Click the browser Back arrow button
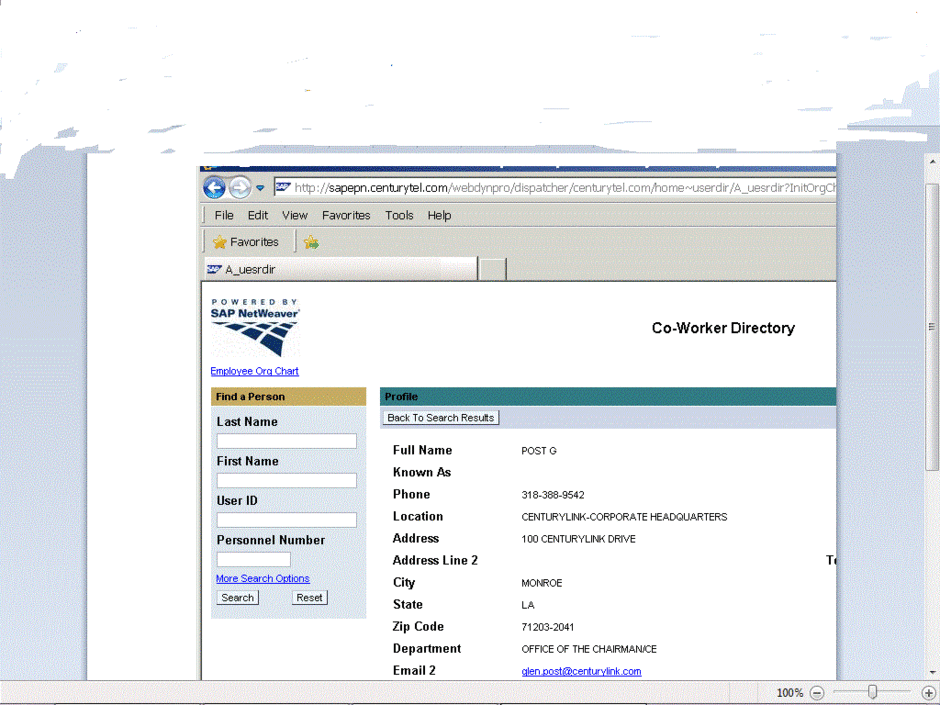 click(214, 188)
